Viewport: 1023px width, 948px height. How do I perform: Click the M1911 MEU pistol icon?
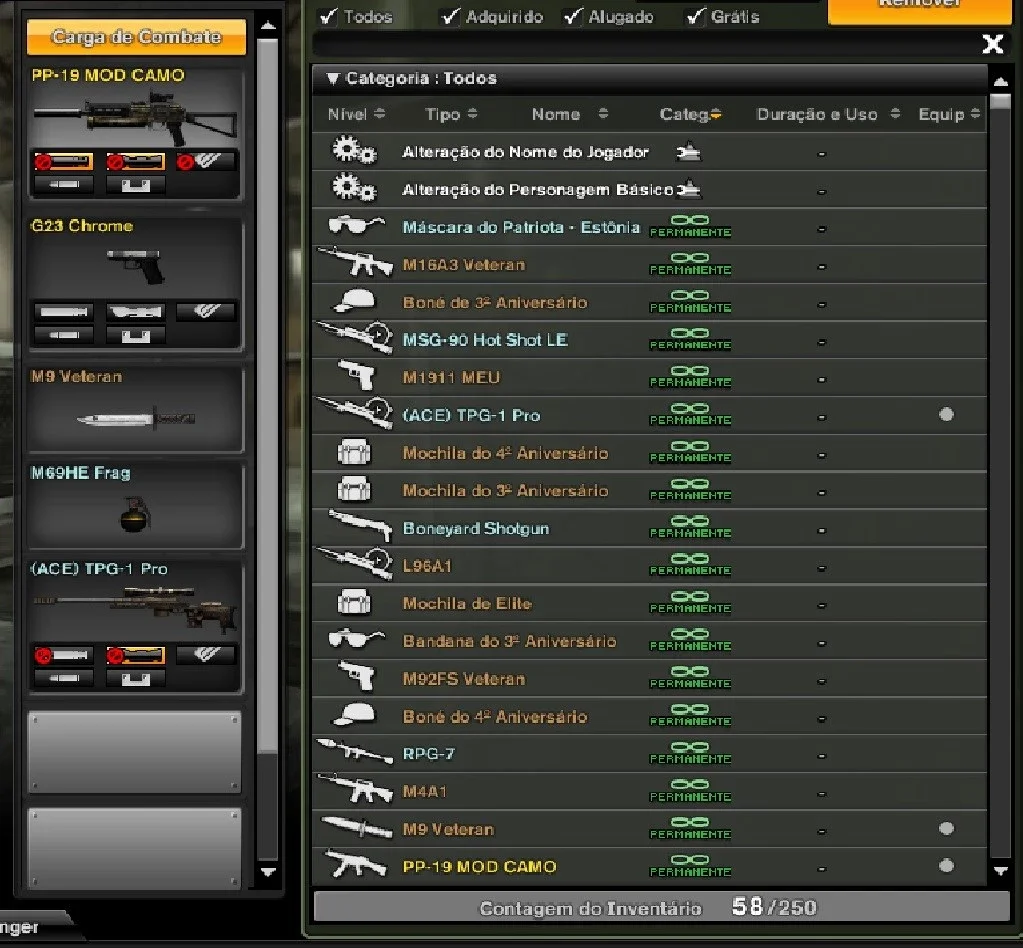(x=357, y=376)
